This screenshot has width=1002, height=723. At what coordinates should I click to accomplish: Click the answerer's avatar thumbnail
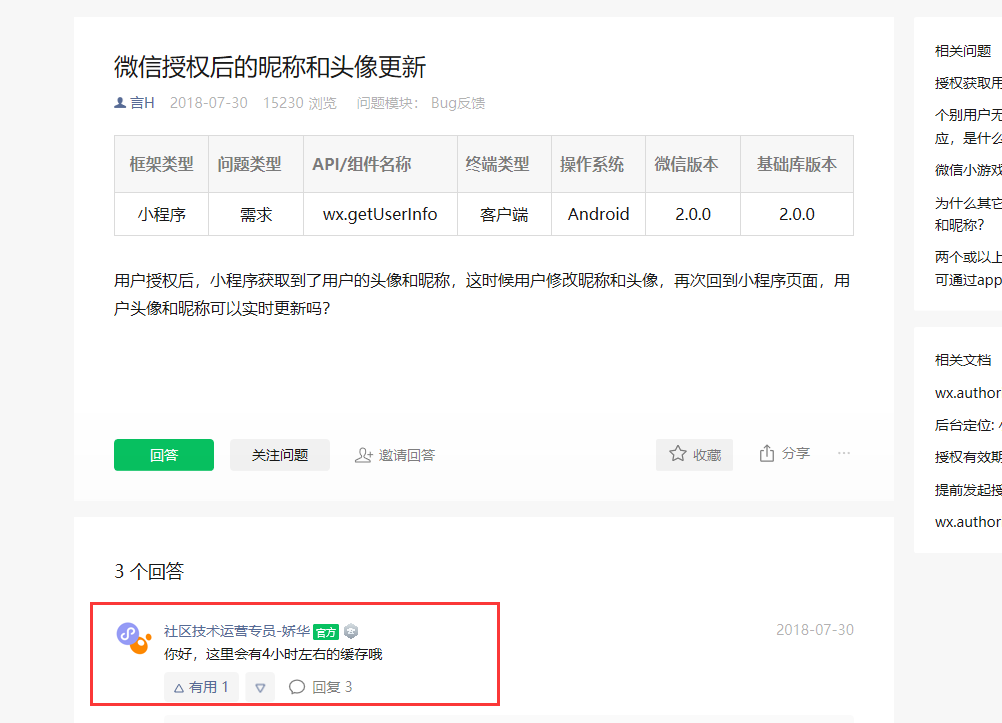[134, 638]
